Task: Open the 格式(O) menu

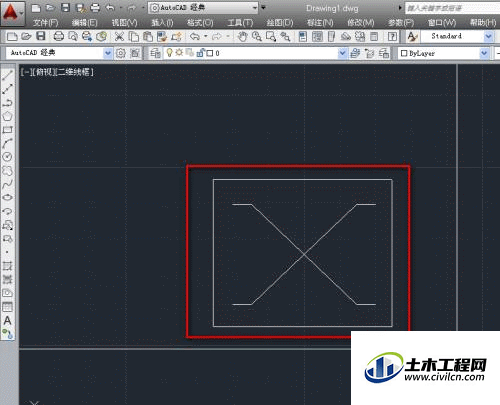Action: 200,23
